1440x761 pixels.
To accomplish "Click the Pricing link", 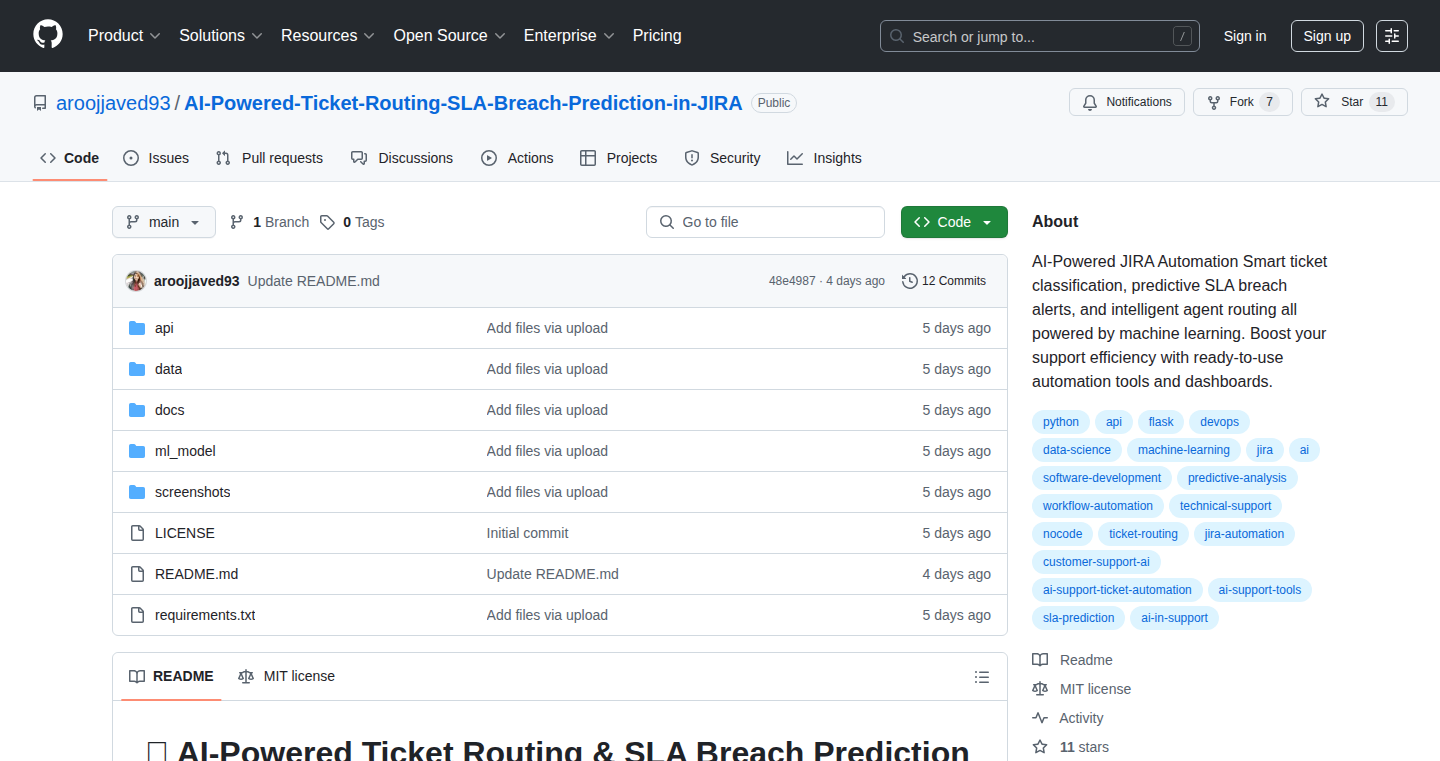I will pos(657,36).
